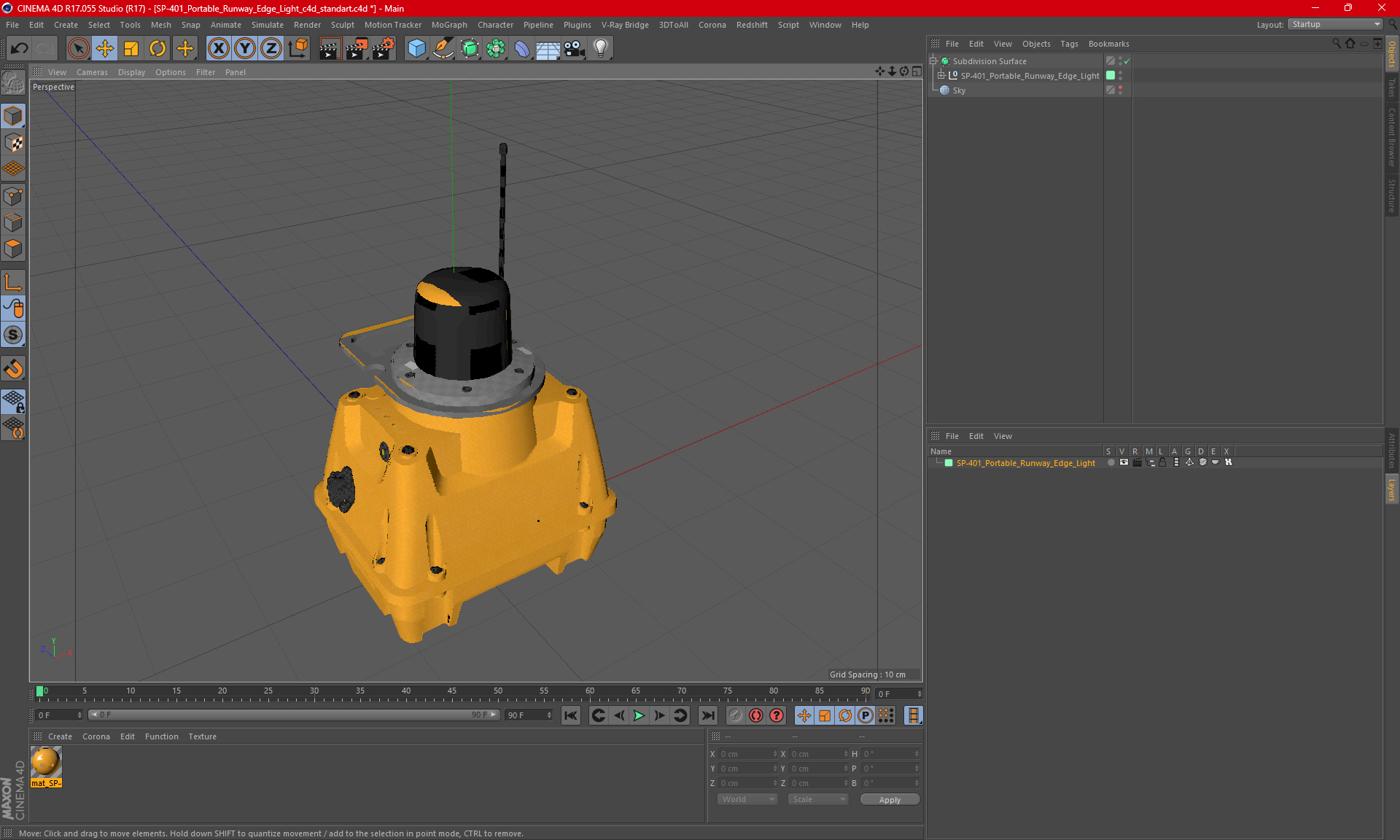Screen dimensions: 1400x840
Task: Switch to Texture mode
Action: coord(14,143)
